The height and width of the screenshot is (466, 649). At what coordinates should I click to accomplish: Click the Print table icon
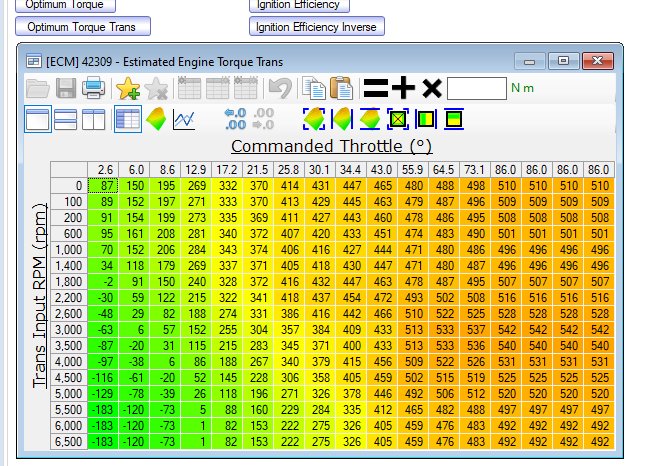[x=94, y=88]
